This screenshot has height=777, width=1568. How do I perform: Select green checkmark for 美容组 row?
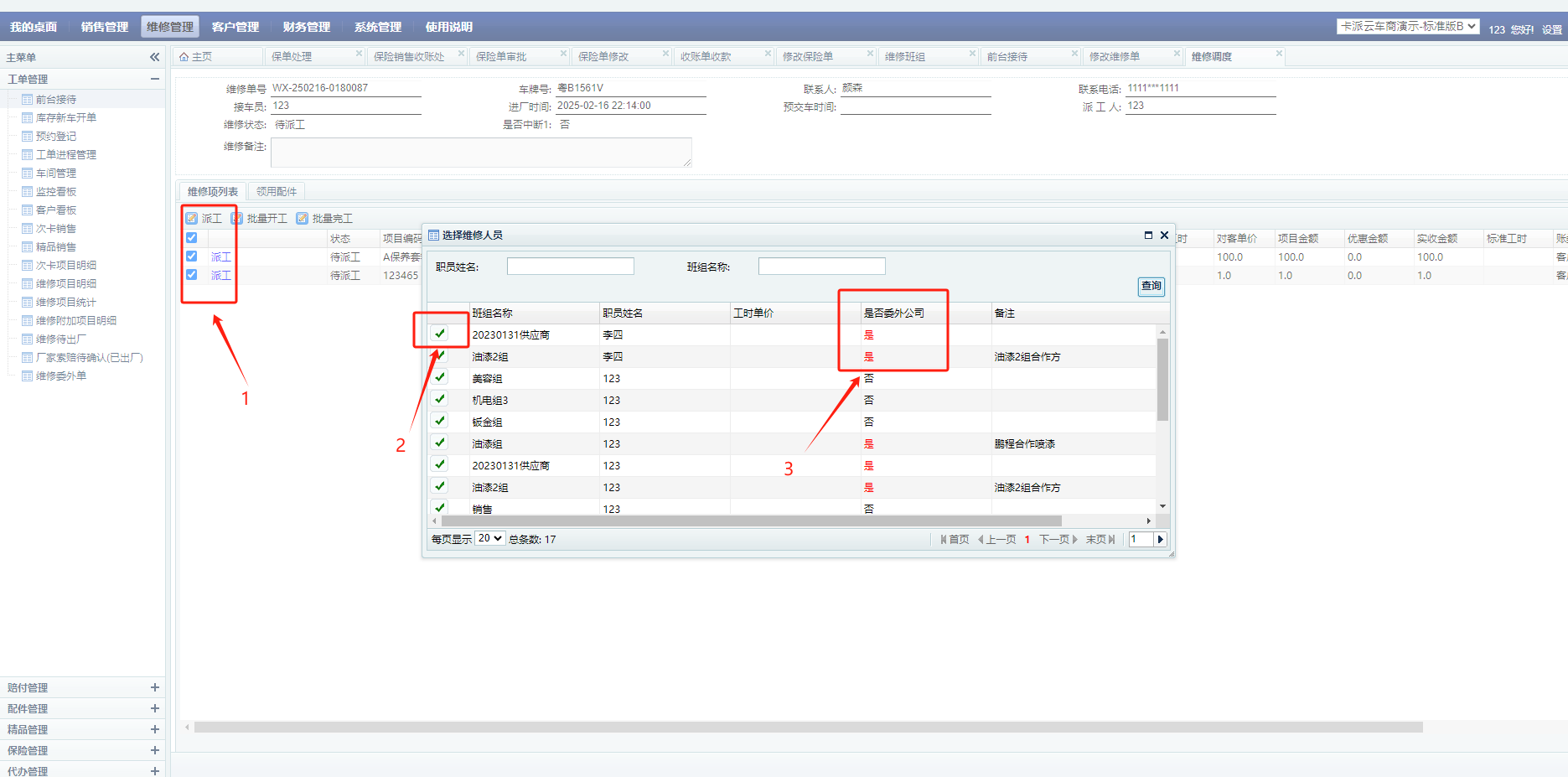pos(440,377)
